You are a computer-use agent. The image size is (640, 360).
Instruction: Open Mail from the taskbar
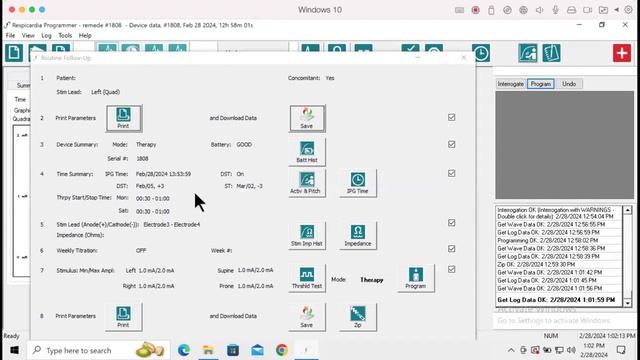(x=257, y=350)
